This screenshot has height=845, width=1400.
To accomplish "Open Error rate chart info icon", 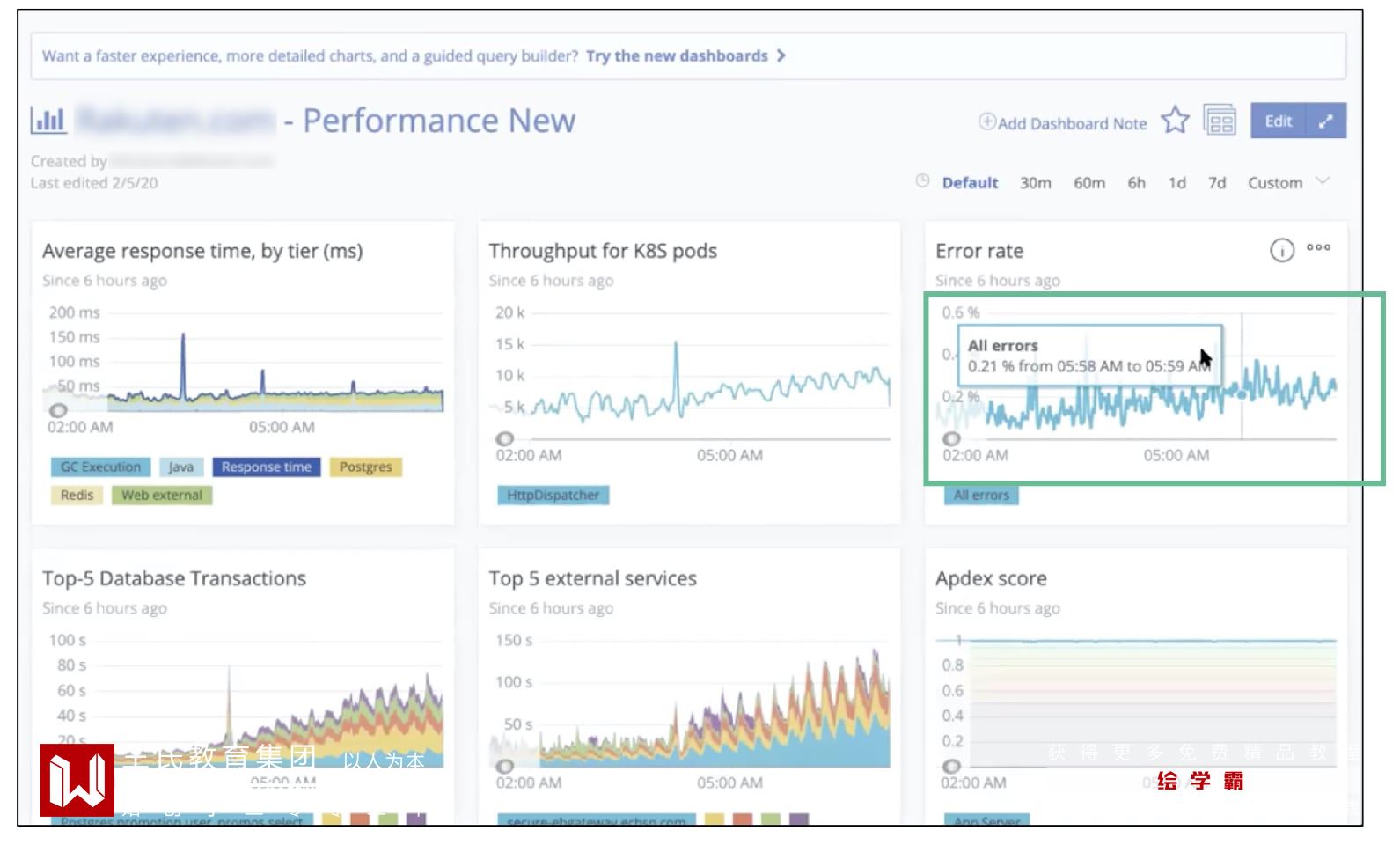I will tap(1282, 251).
